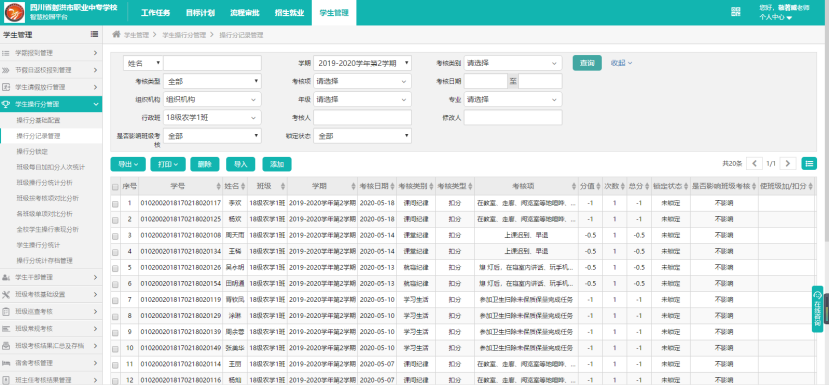
Task: Check row 5 checkbox
Action: coord(115,267)
